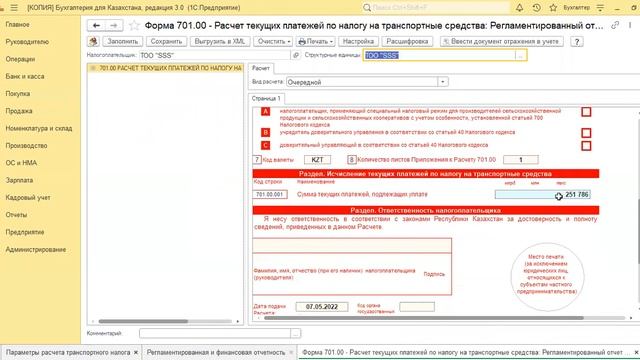Open Печать dropdown button
Screen dimensions: 640x360
[315, 41]
